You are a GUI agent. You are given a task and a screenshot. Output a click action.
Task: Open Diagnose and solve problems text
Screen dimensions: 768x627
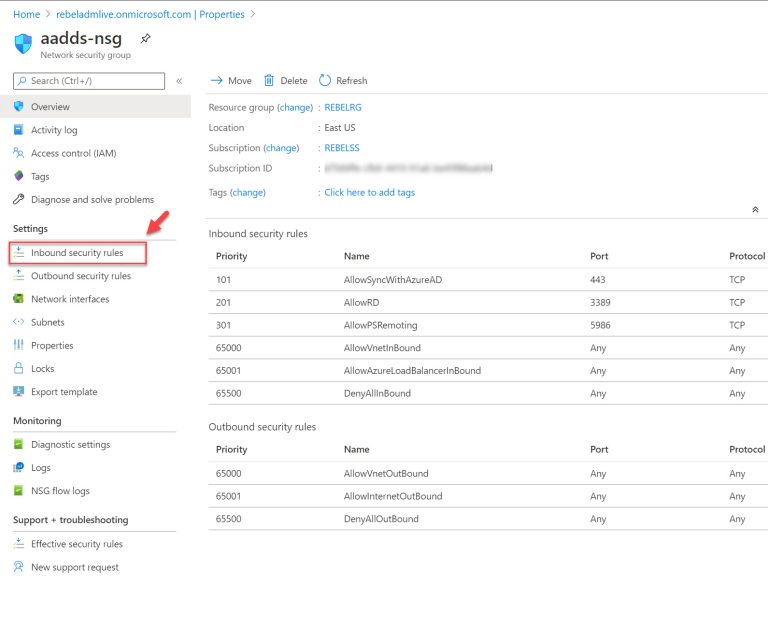tap(93, 199)
